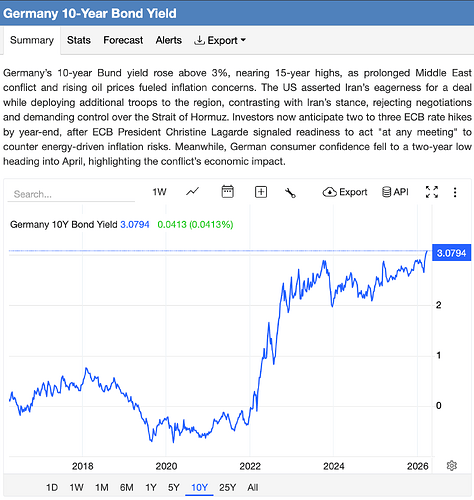This screenshot has height=500, width=474.
Task: Open the 1W interval selector
Action: 159,192
